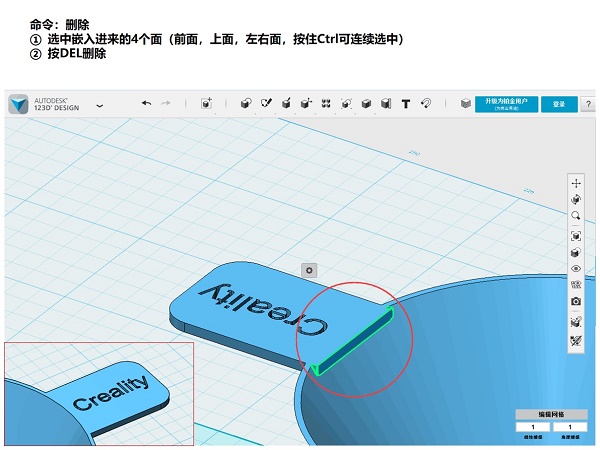
Task: Select the Zoom magnifier tool
Action: pos(576,216)
